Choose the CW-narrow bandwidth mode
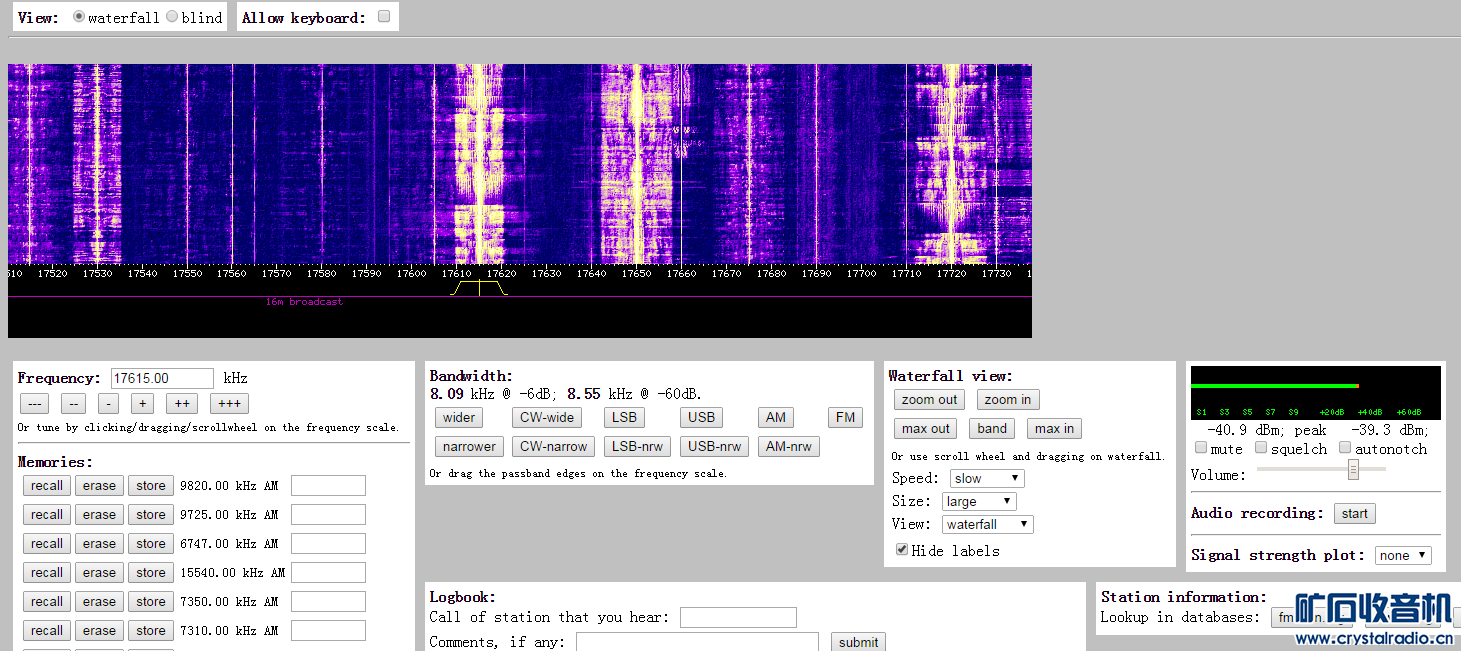 [x=553, y=447]
